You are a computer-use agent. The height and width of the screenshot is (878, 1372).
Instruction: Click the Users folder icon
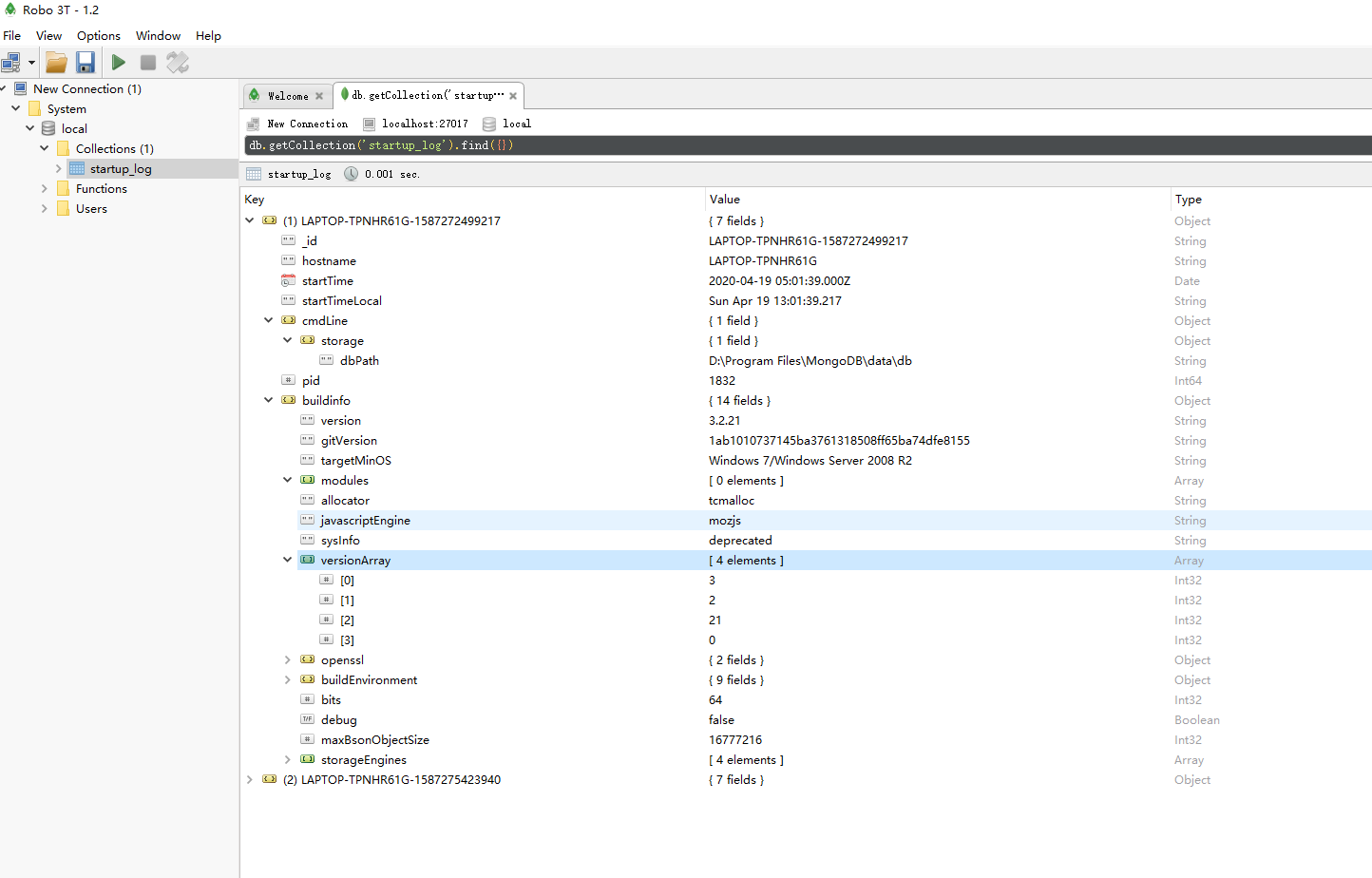[63, 208]
